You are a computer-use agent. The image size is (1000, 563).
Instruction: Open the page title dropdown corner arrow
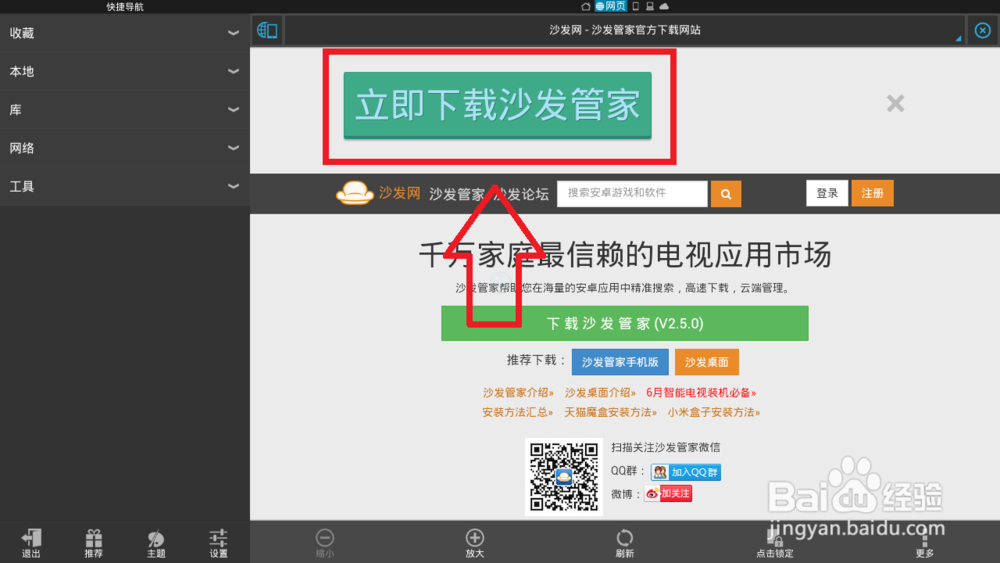(958, 38)
